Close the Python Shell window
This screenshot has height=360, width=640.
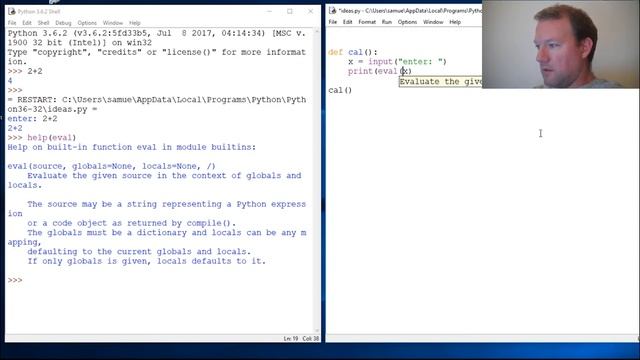coord(311,11)
